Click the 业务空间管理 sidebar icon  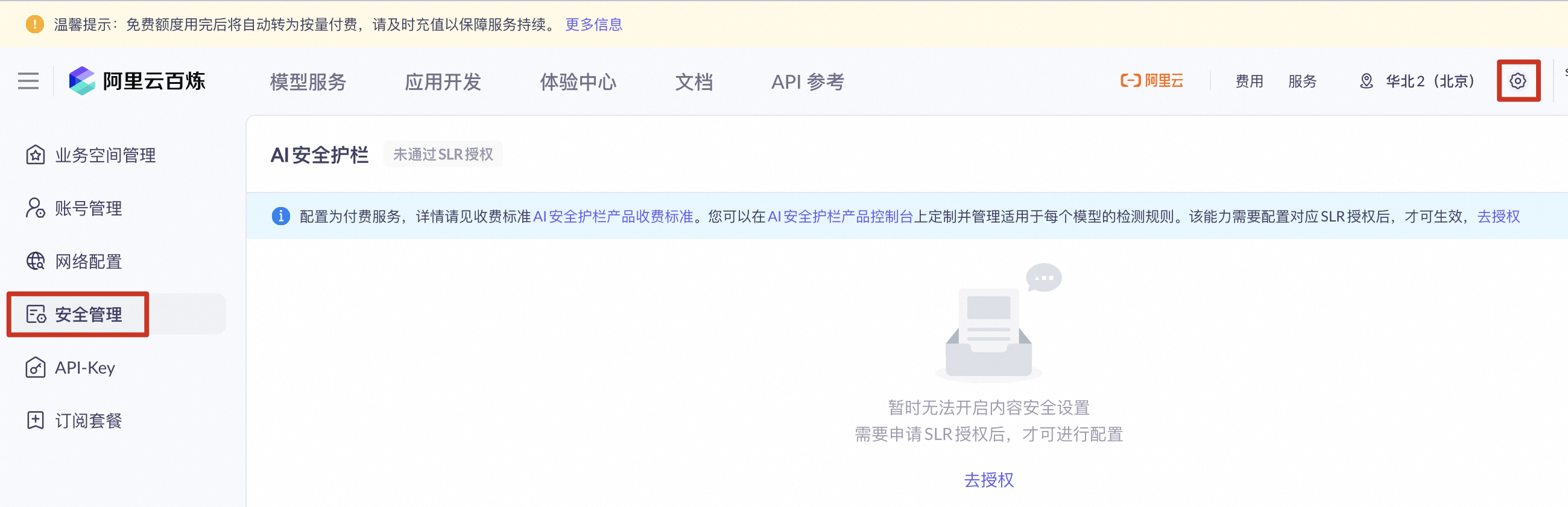click(x=36, y=155)
